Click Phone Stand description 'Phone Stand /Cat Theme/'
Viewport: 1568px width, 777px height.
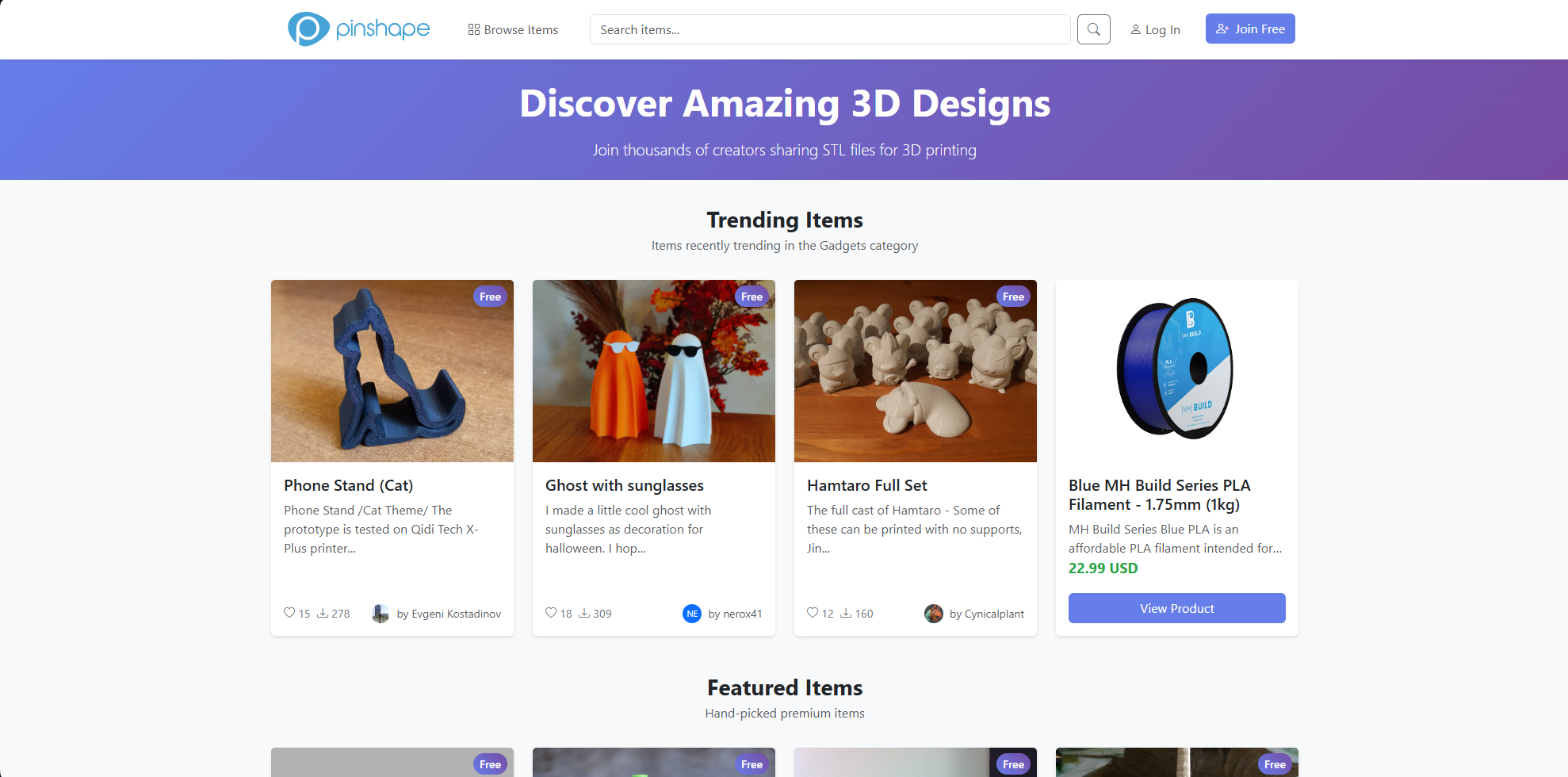tap(356, 510)
